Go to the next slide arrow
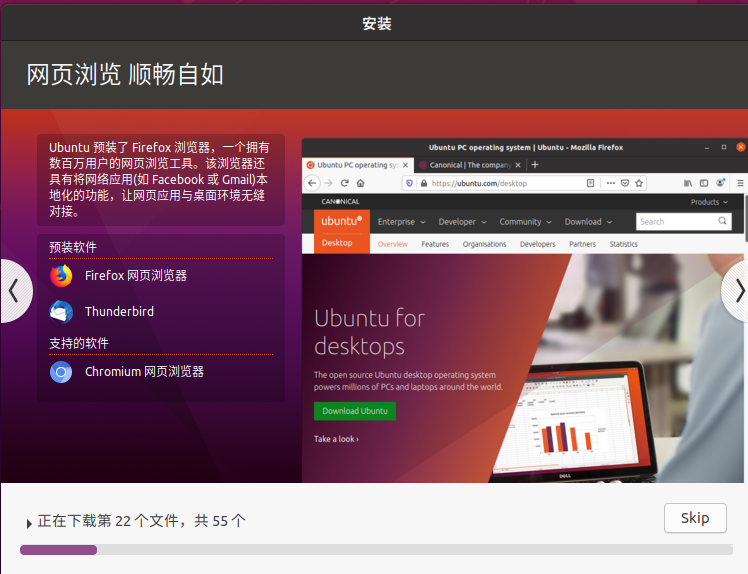The width and height of the screenshot is (748, 574). click(737, 291)
